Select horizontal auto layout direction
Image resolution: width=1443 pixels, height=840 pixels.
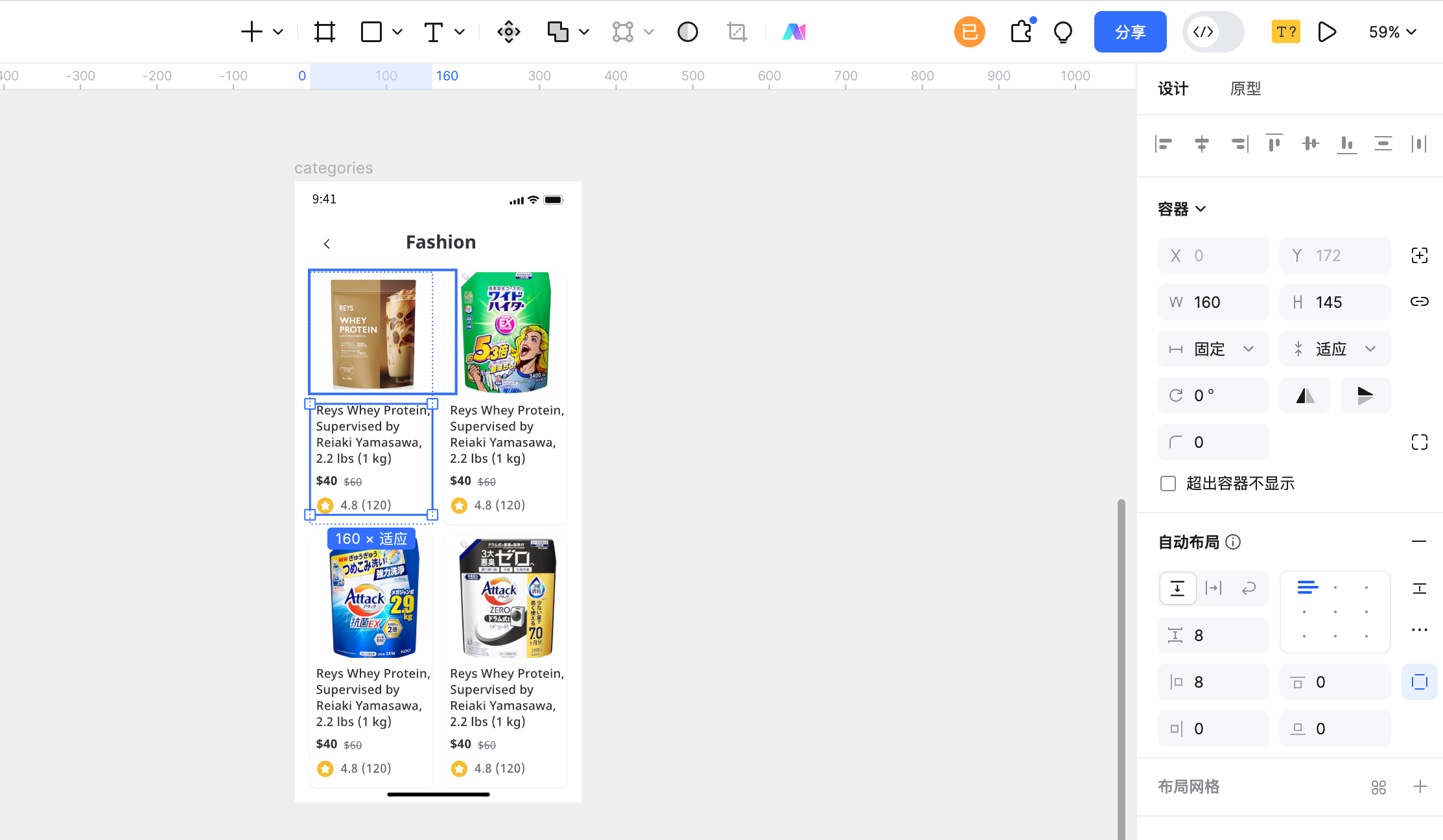(1213, 589)
